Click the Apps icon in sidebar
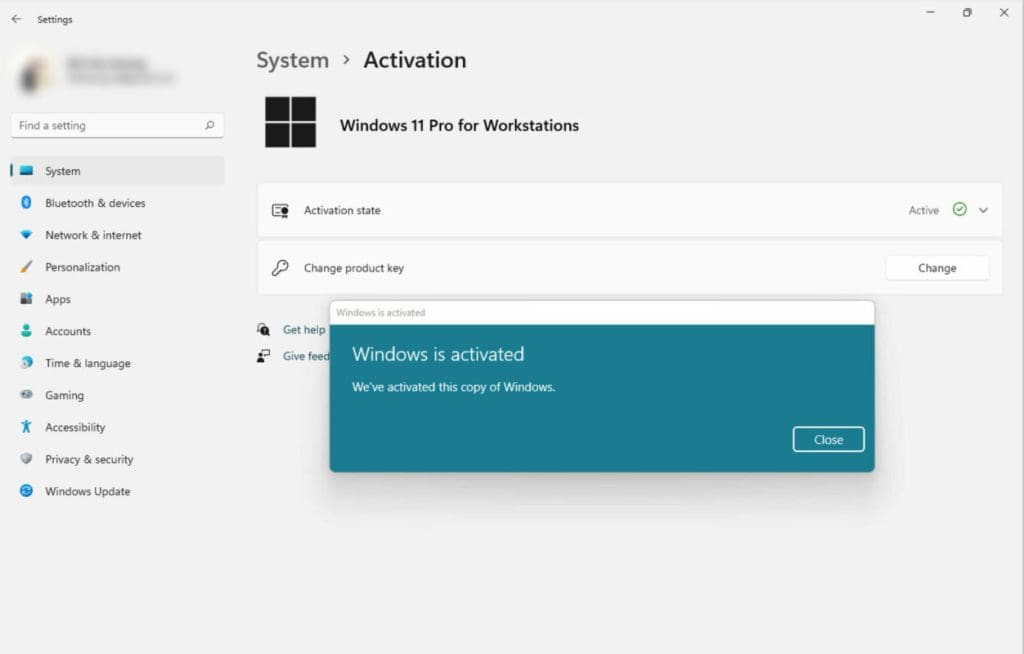This screenshot has width=1024, height=654. 26,299
